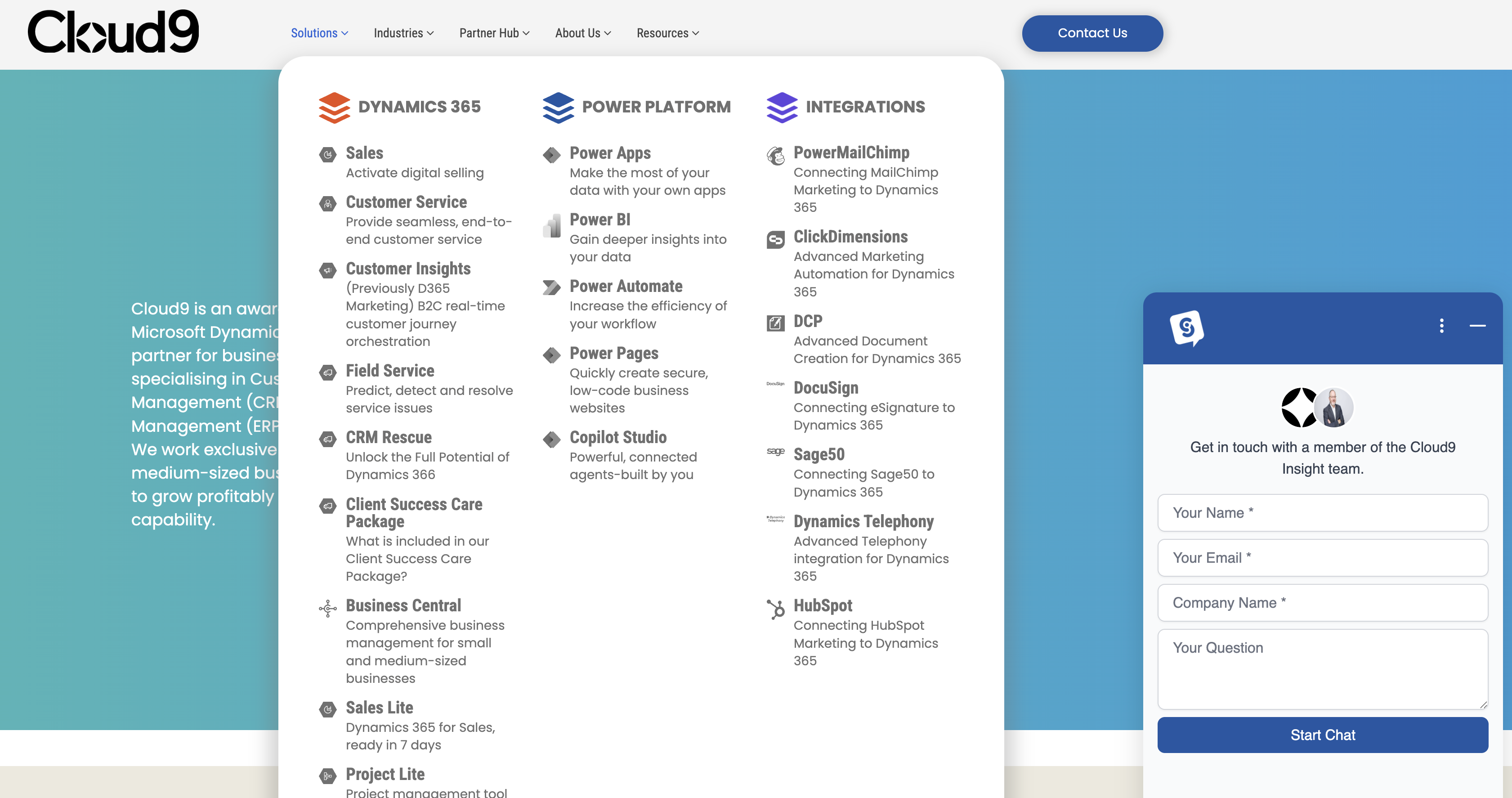Click the Start Chat button
1512x798 pixels.
coord(1322,735)
